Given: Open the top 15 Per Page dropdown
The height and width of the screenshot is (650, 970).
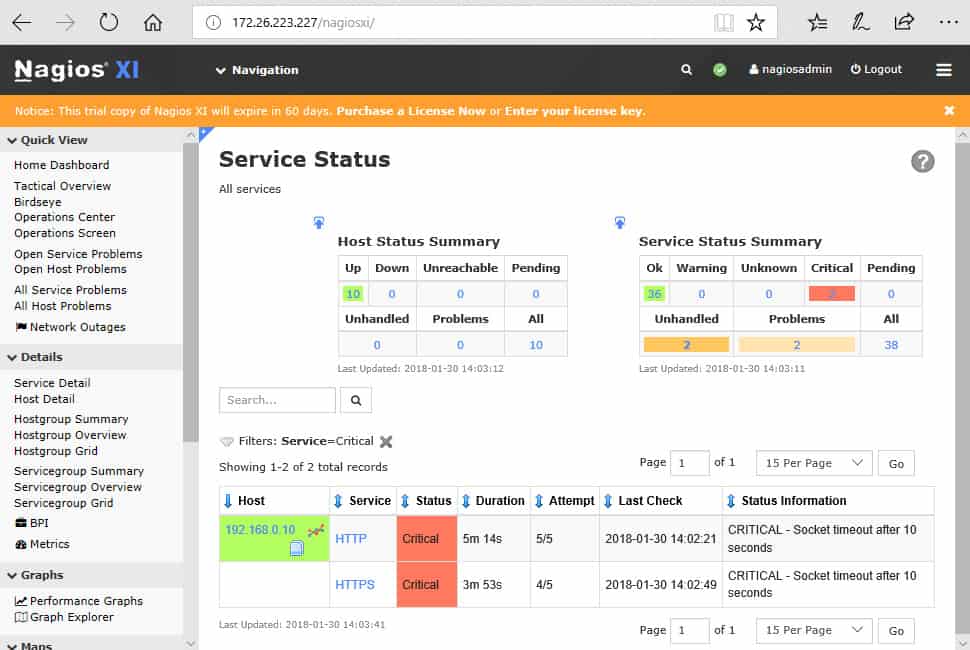Looking at the screenshot, I should (813, 463).
